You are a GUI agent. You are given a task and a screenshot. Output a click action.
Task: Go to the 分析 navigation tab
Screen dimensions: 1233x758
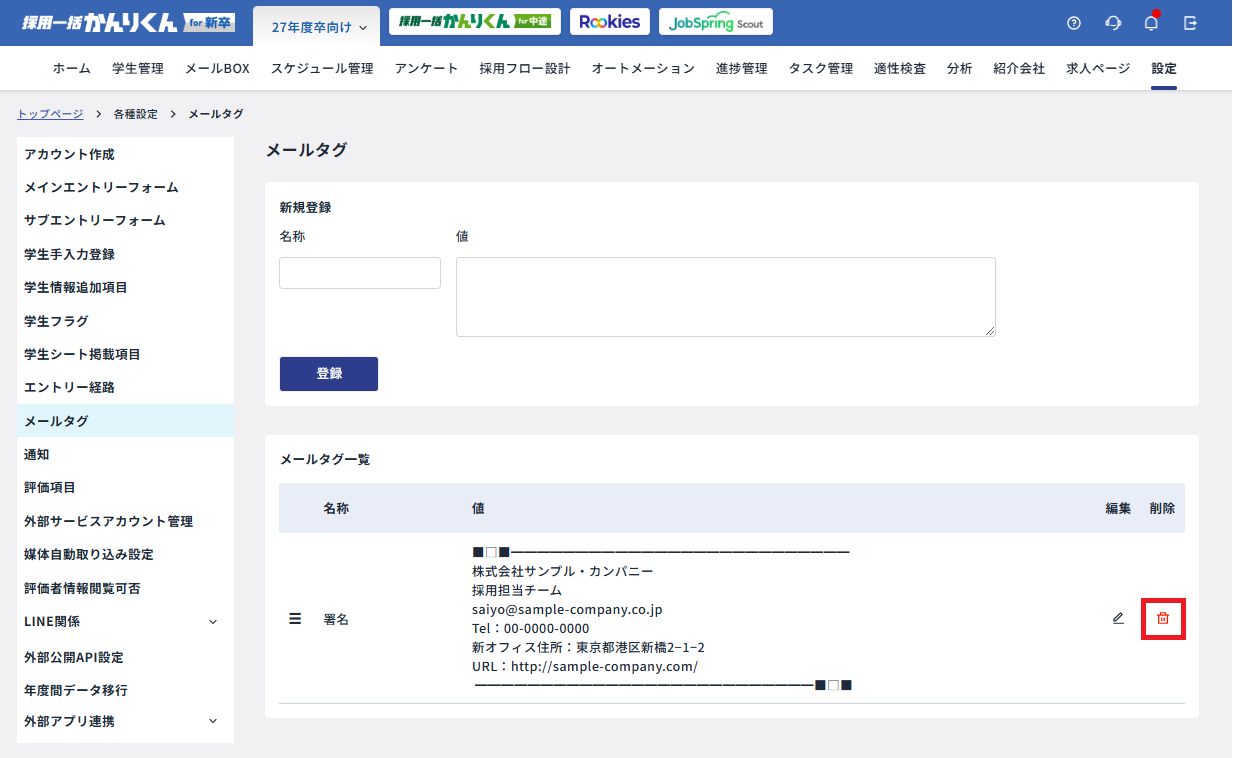pos(959,68)
